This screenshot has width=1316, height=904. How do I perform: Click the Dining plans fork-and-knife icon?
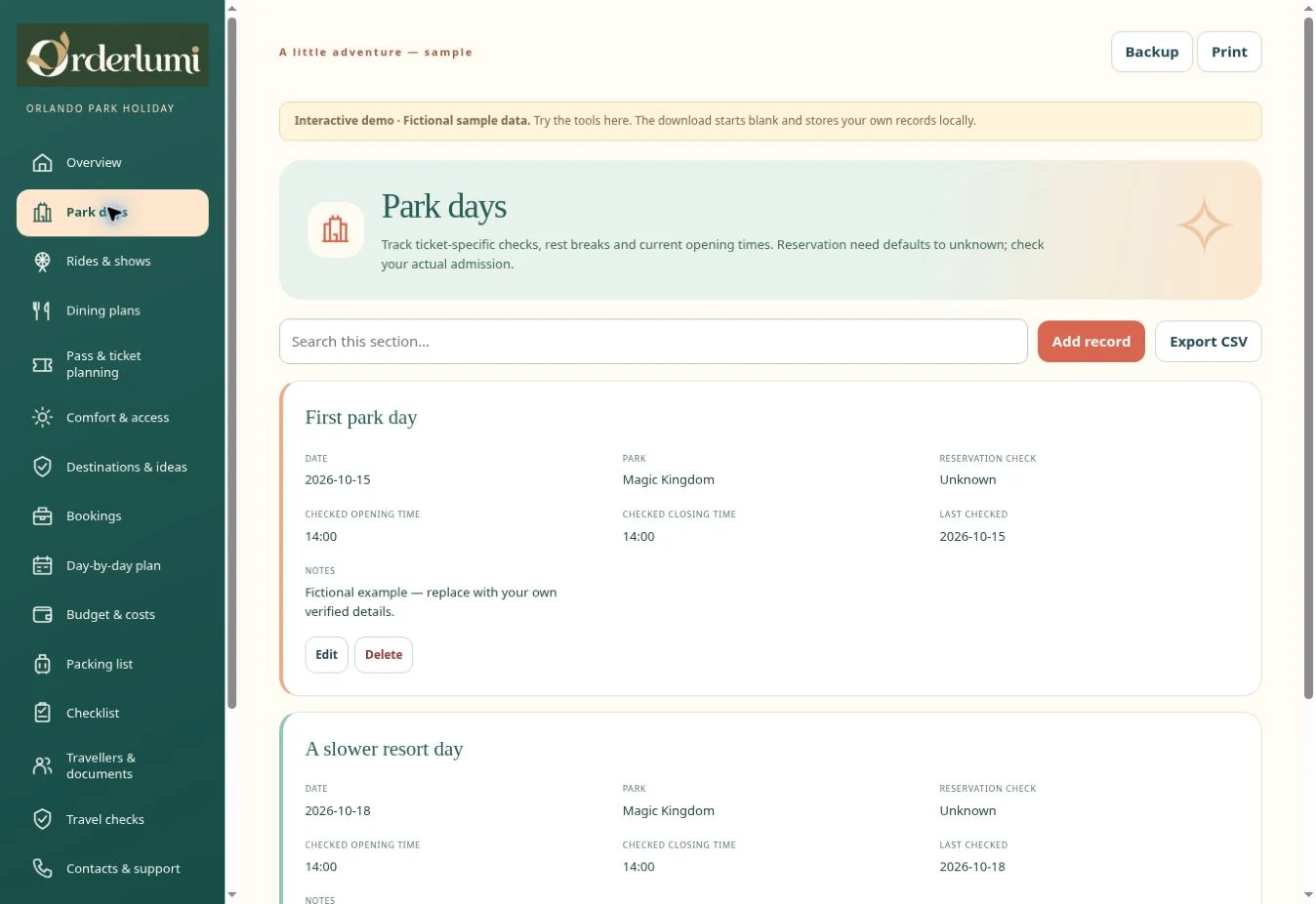(42, 310)
